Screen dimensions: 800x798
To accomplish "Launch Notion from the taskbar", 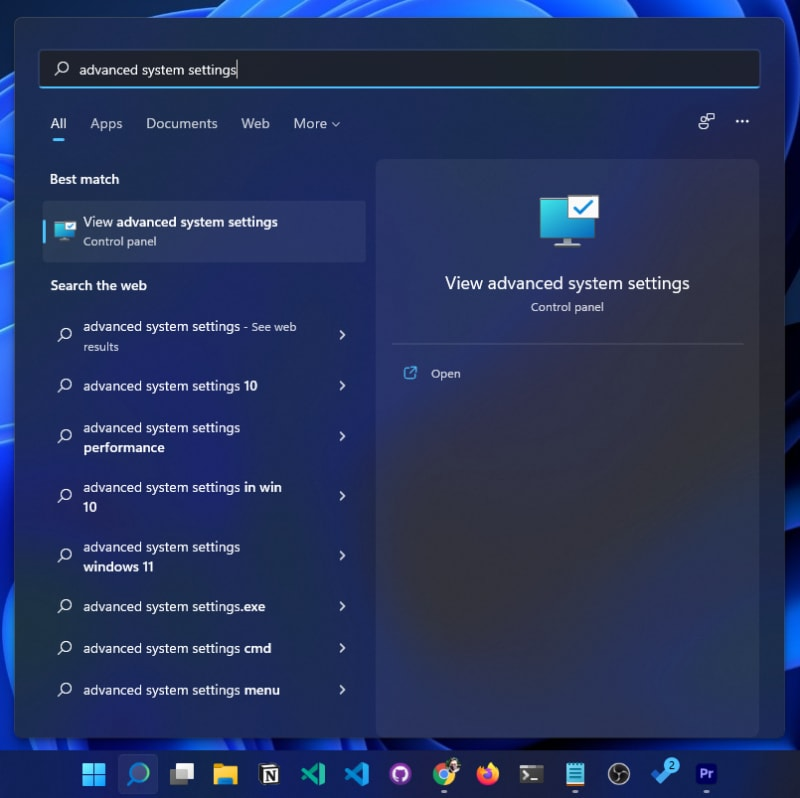I will pos(269,774).
